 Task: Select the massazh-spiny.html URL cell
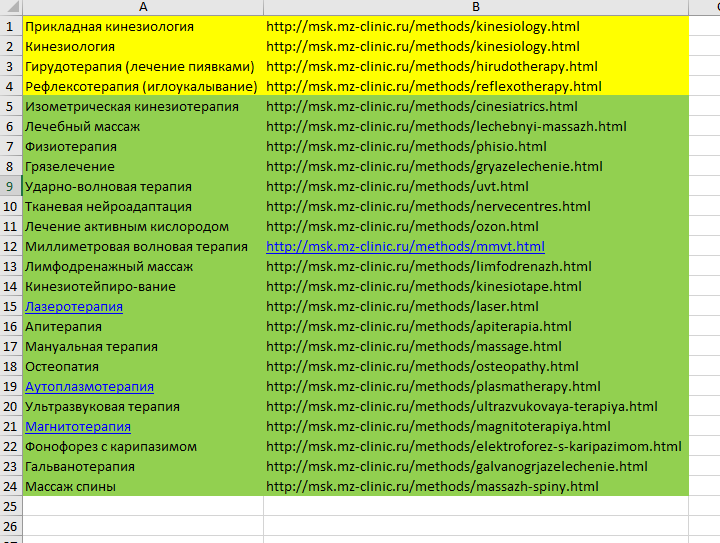(432, 487)
